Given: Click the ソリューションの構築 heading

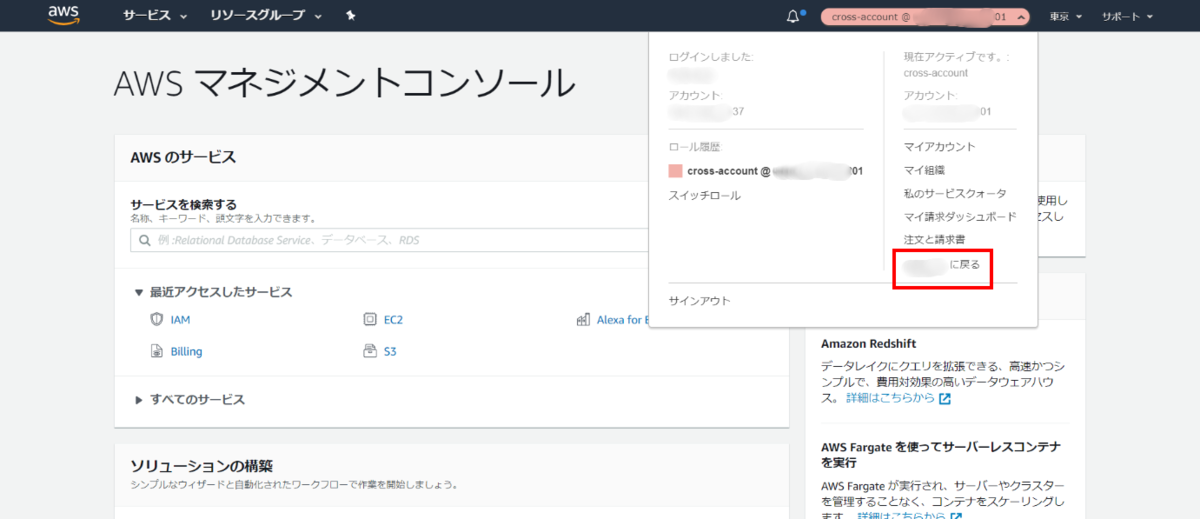Looking at the screenshot, I should tap(202, 466).
